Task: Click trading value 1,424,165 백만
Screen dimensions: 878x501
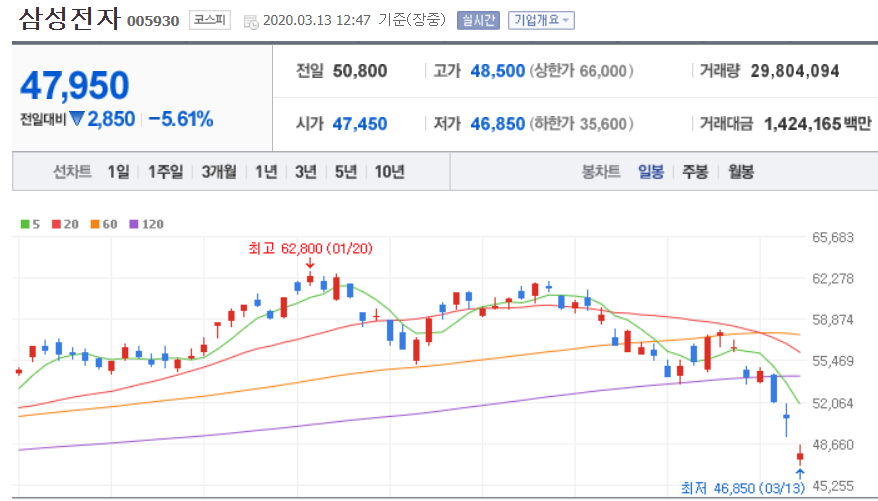Action: coord(818,124)
